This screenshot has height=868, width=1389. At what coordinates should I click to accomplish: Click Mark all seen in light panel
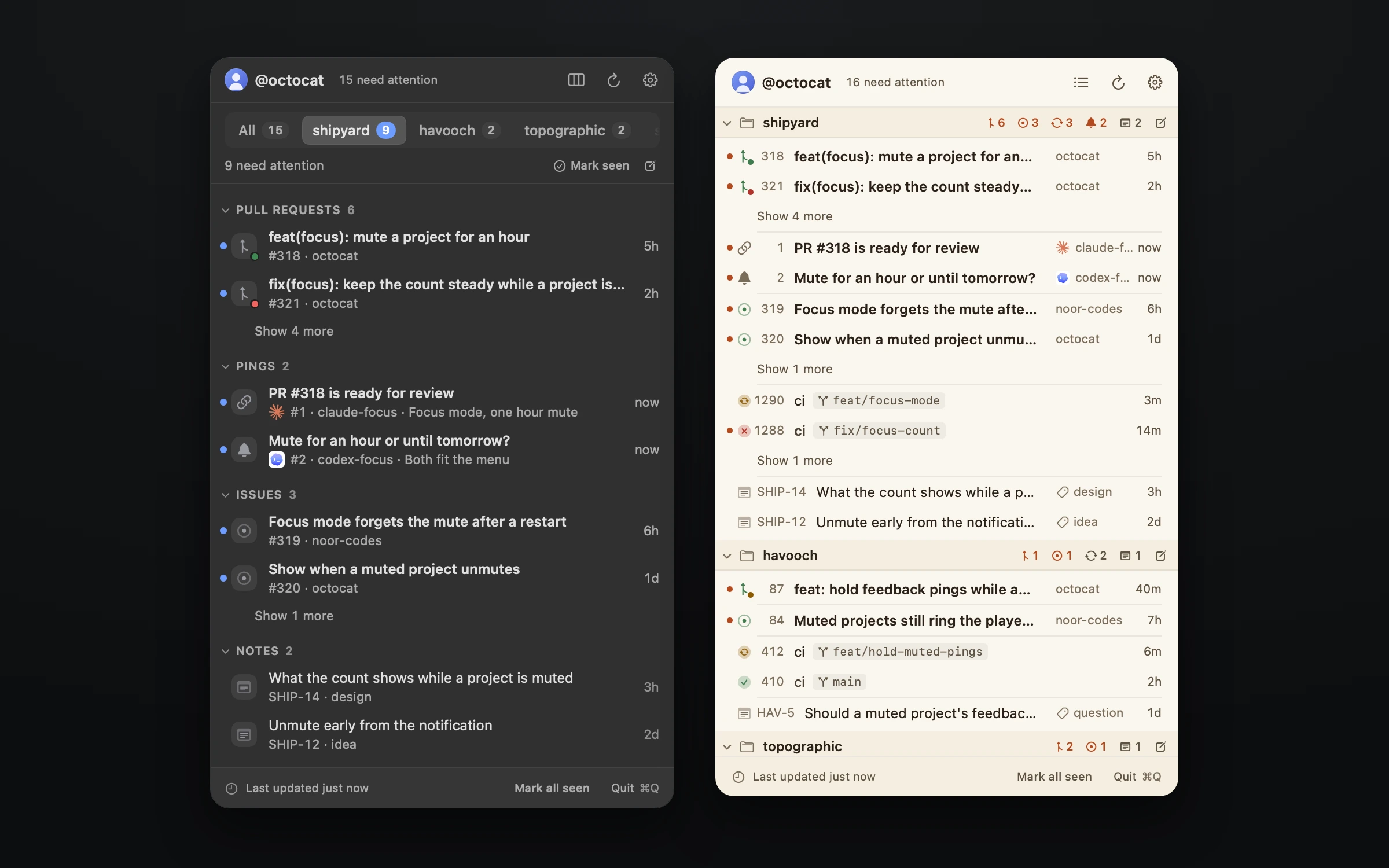point(1054,777)
